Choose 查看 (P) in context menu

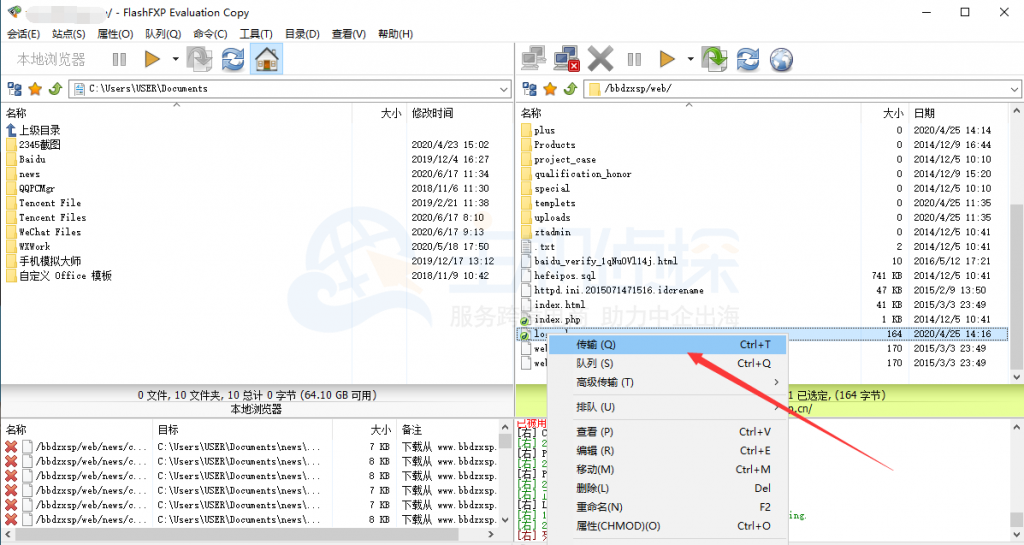pos(667,432)
